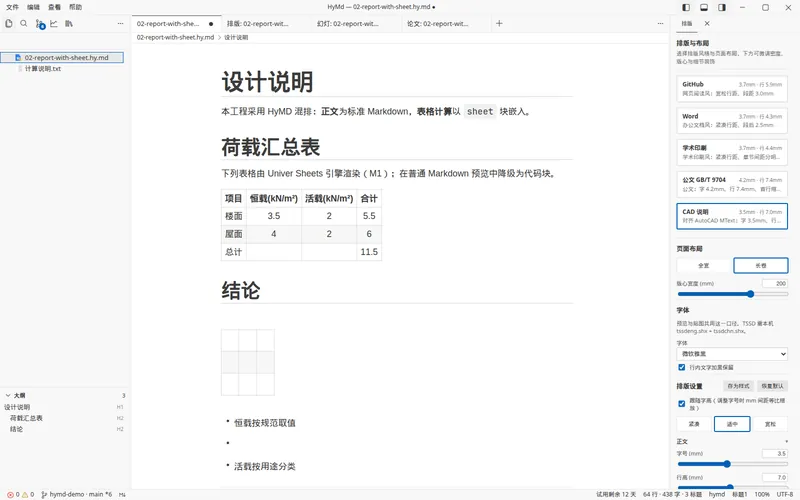Click the 版心宽度 value field 200
The height and width of the screenshot is (500, 800).
tap(775, 283)
